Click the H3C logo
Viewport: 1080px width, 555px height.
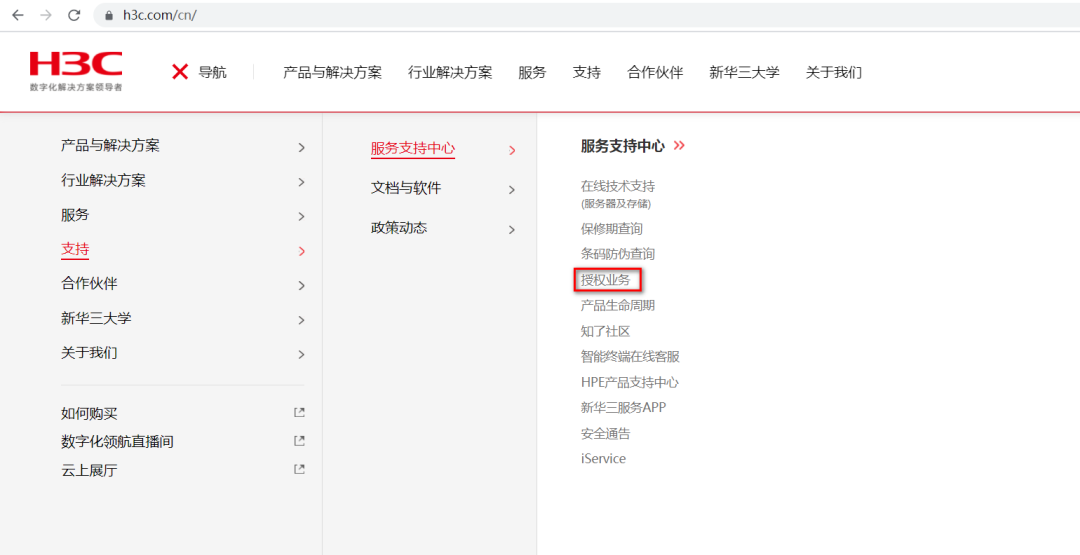76,71
